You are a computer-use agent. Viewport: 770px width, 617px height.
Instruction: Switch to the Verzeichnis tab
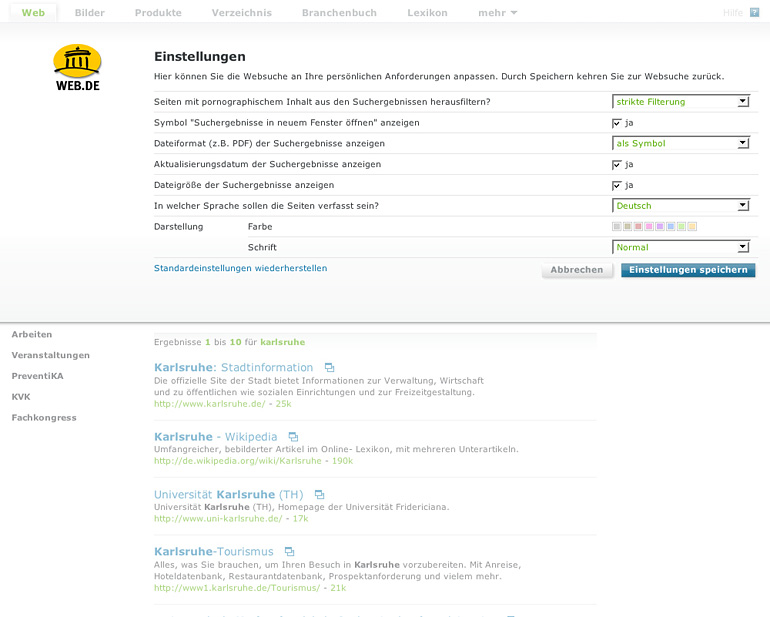point(242,13)
